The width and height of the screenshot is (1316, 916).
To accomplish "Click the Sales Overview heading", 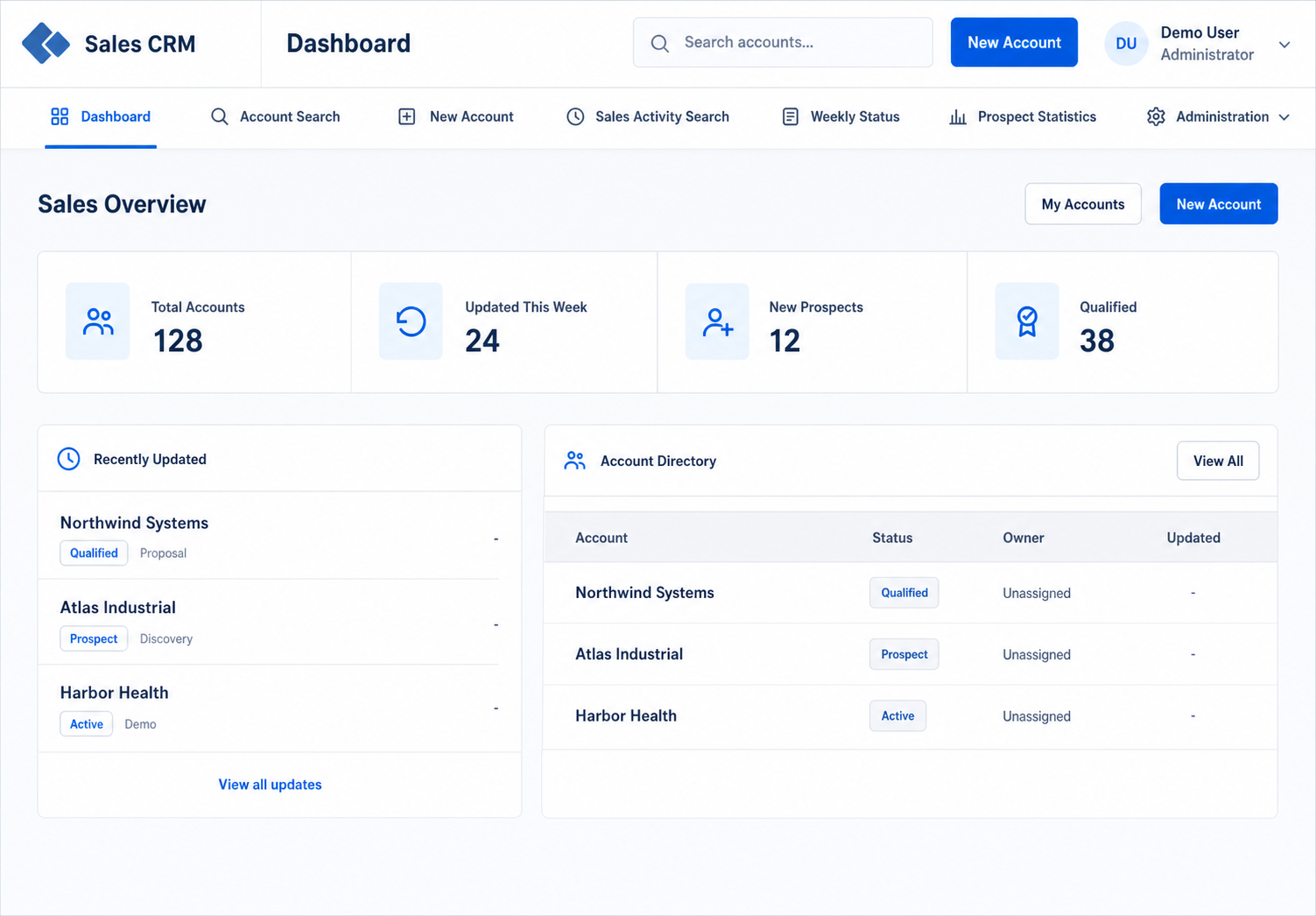I will click(122, 204).
